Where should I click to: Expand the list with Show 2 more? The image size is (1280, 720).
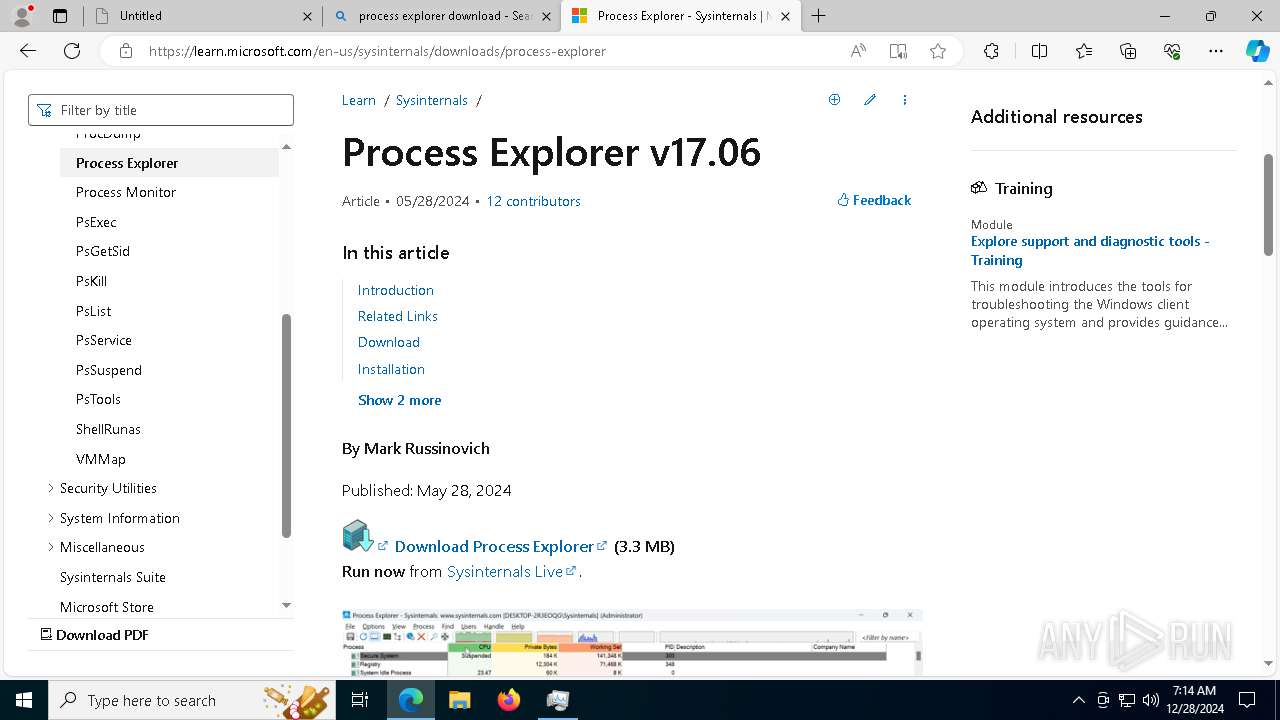tap(399, 400)
